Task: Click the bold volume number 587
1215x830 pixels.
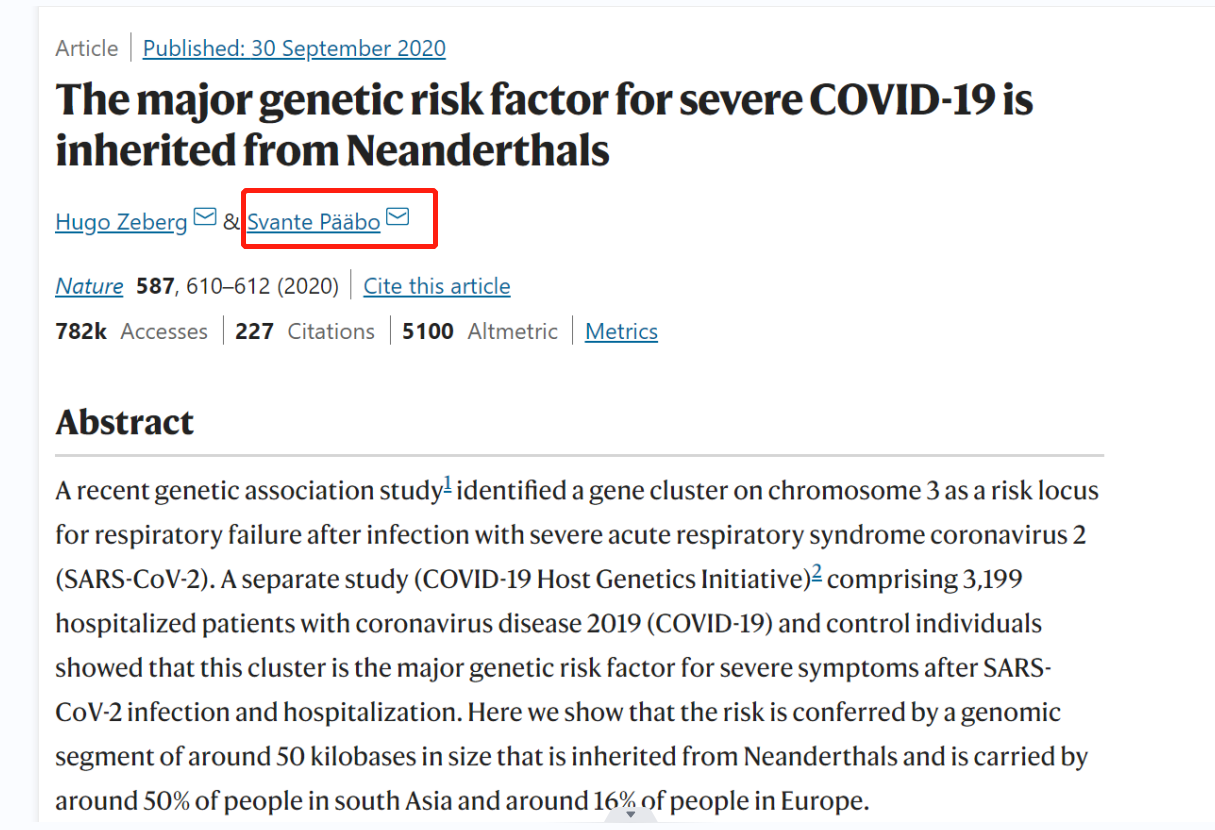Action: point(155,286)
